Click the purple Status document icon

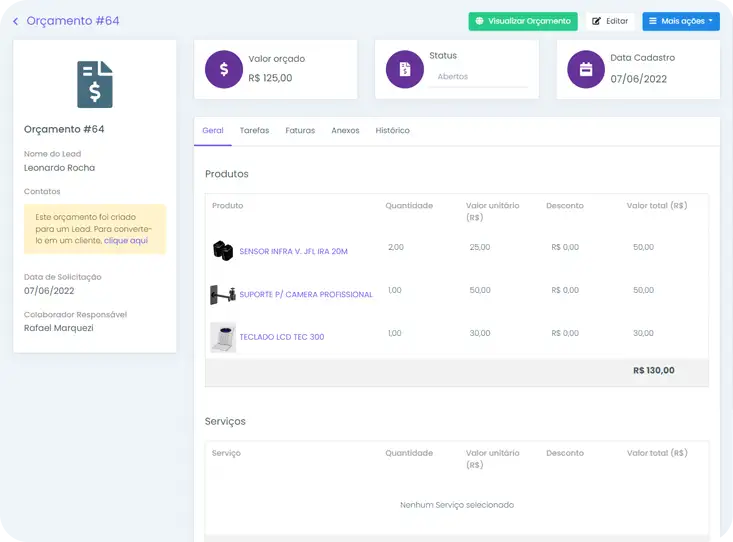click(405, 69)
